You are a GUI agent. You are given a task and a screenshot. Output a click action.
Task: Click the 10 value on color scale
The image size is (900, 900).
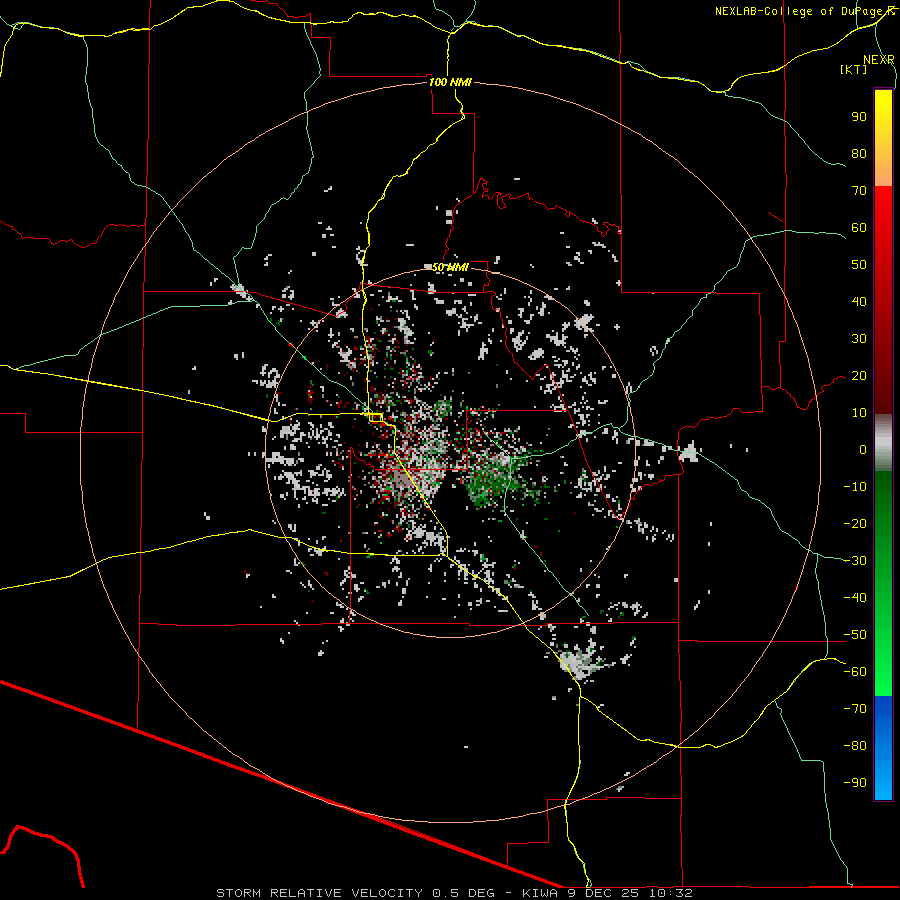[x=859, y=413]
